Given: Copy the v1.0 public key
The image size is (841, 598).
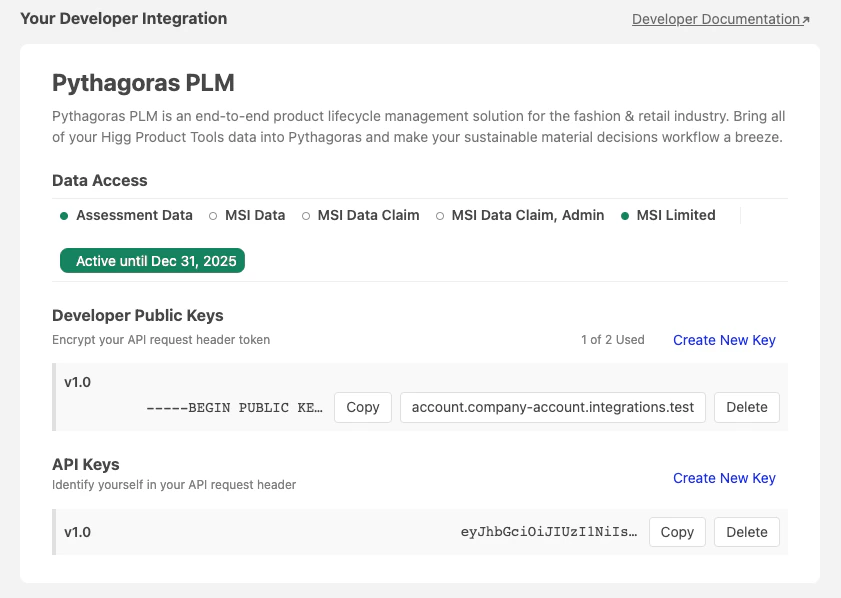Looking at the screenshot, I should pyautogui.click(x=362, y=407).
